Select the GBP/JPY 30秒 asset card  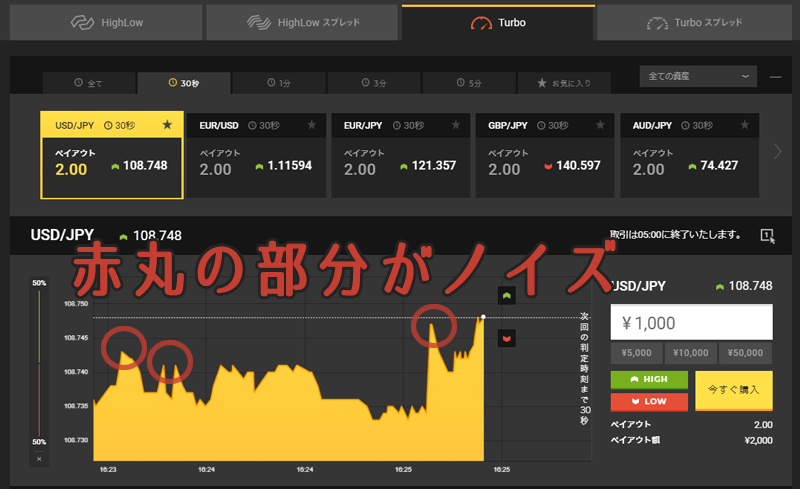click(x=545, y=155)
